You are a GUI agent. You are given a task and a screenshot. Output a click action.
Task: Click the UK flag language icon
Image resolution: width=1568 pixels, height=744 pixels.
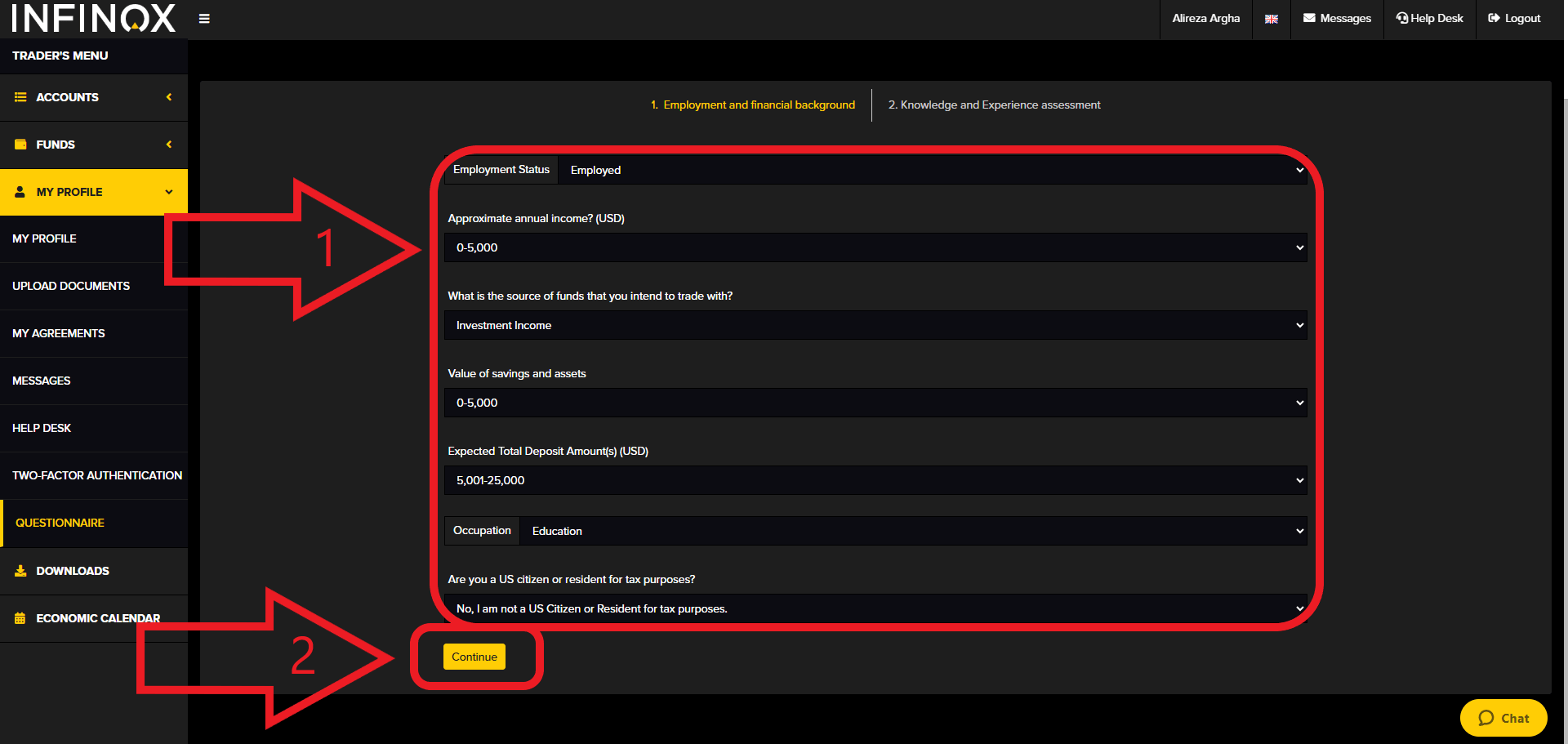(1272, 19)
